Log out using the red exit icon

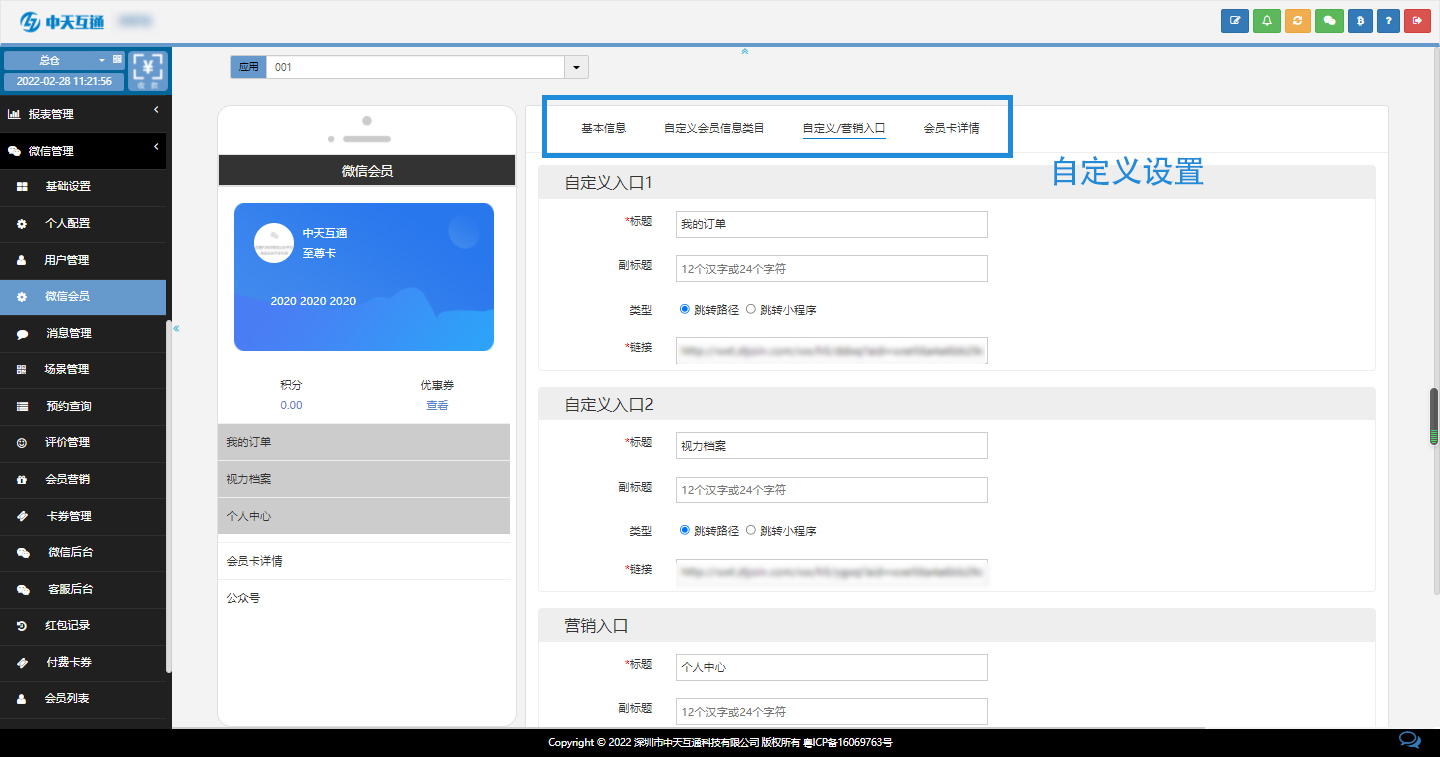click(x=1417, y=21)
